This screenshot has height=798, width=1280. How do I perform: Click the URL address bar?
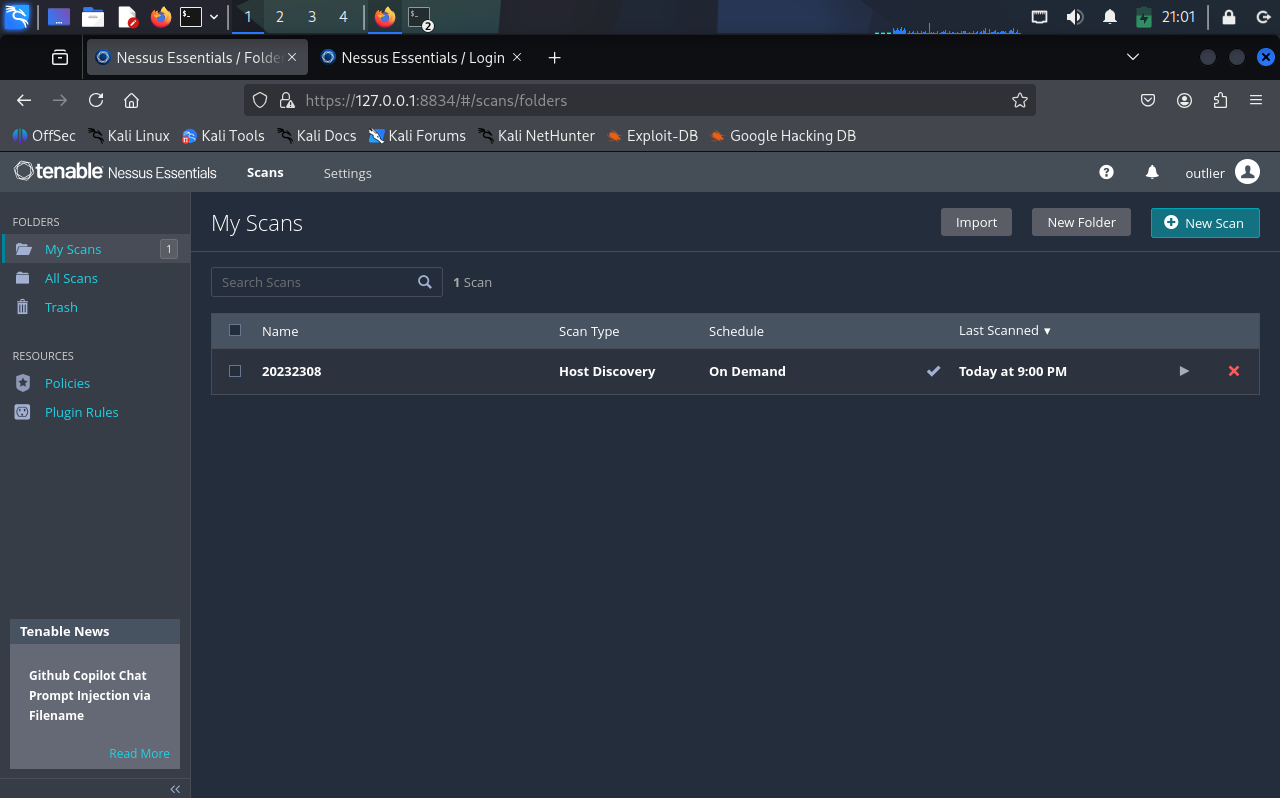pos(640,100)
